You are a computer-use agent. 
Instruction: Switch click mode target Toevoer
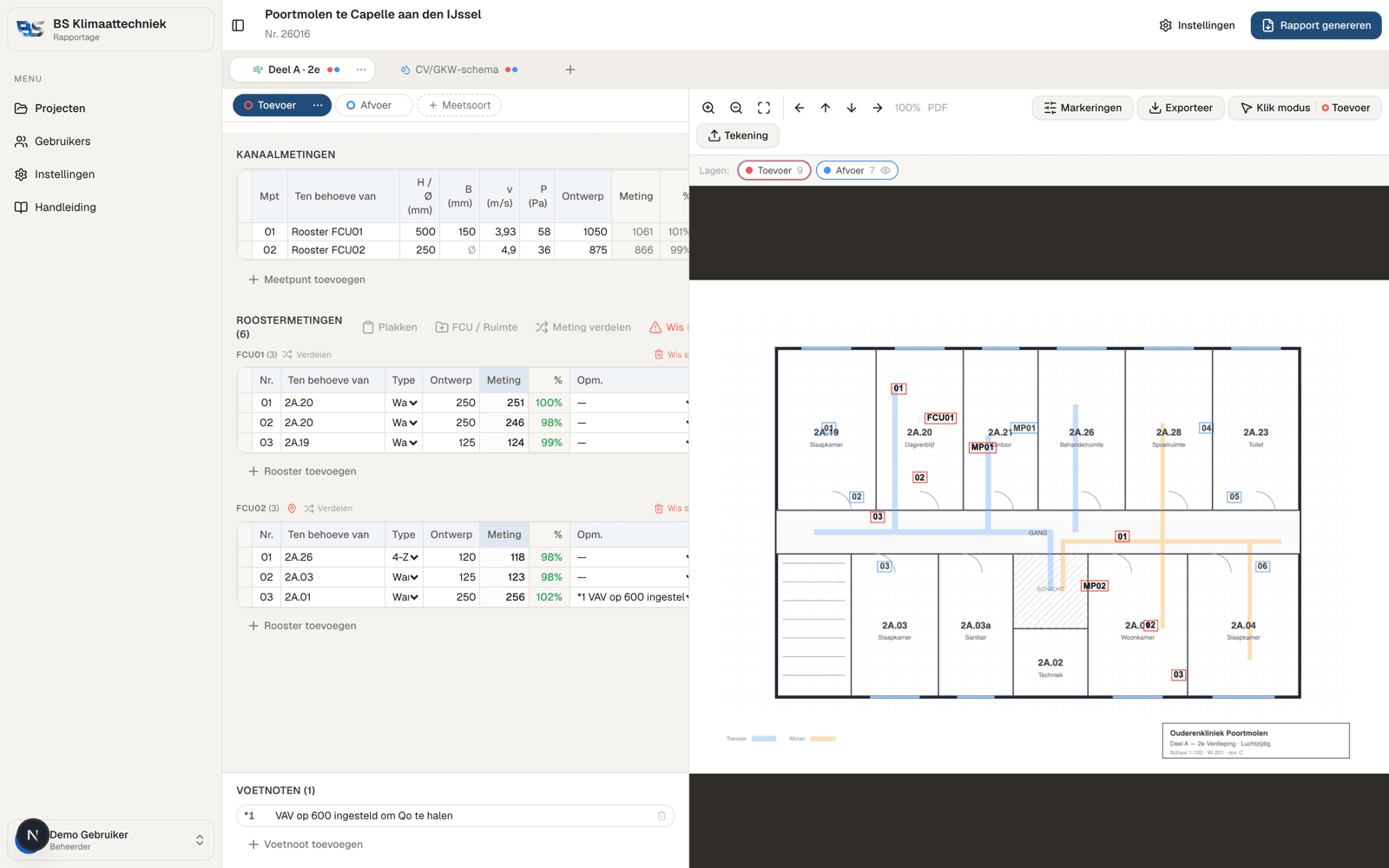1346,108
